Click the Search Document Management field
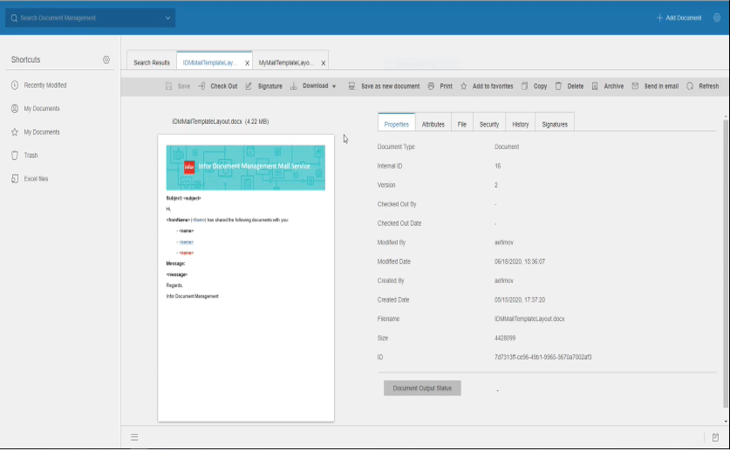 click(x=88, y=18)
